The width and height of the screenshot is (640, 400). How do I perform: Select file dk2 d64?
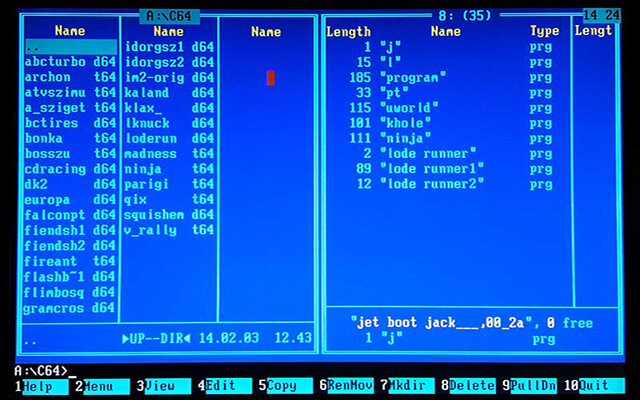coord(70,184)
